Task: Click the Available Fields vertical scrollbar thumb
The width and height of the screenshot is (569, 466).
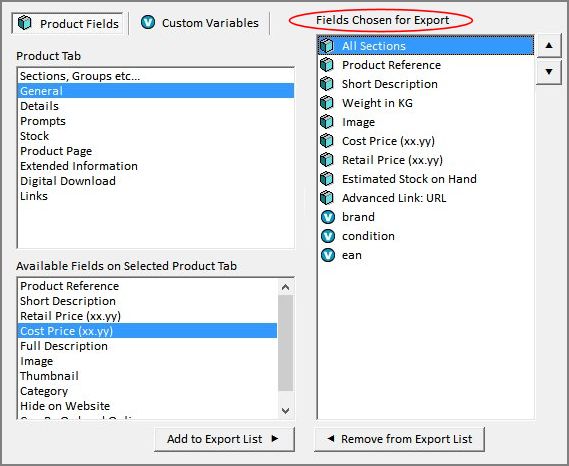Action: (x=286, y=343)
